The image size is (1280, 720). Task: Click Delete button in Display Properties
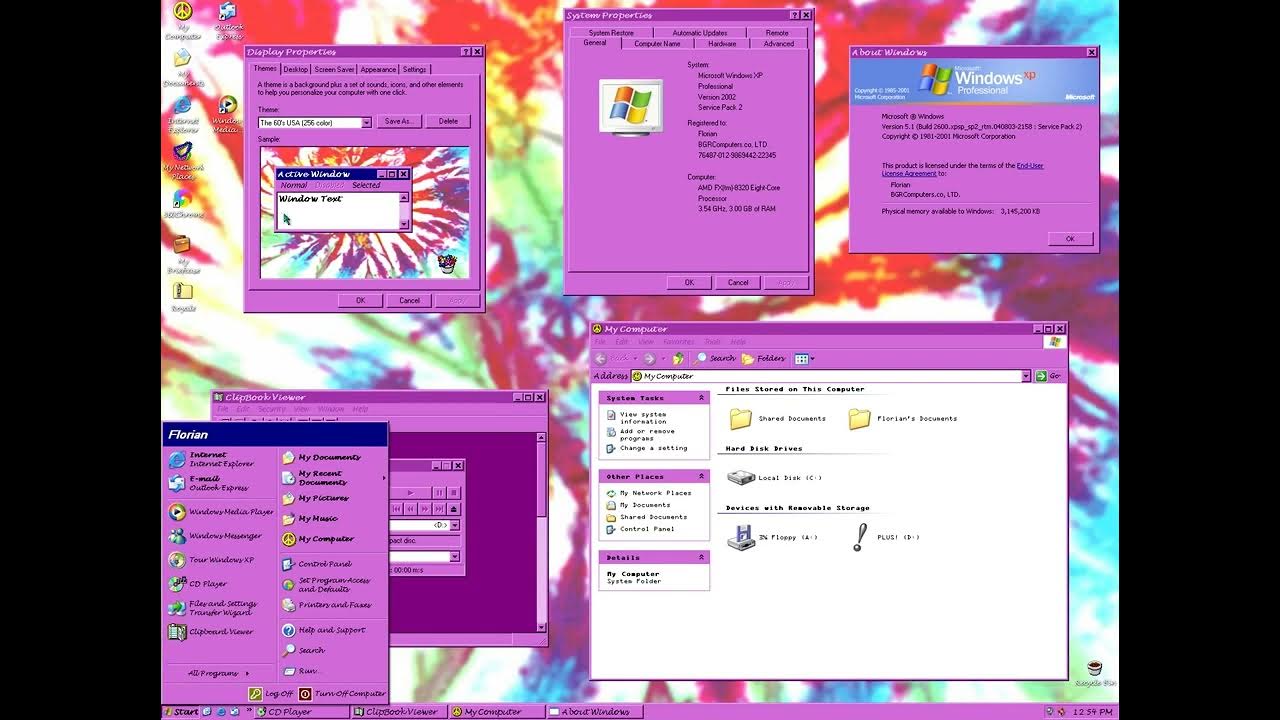coord(448,121)
